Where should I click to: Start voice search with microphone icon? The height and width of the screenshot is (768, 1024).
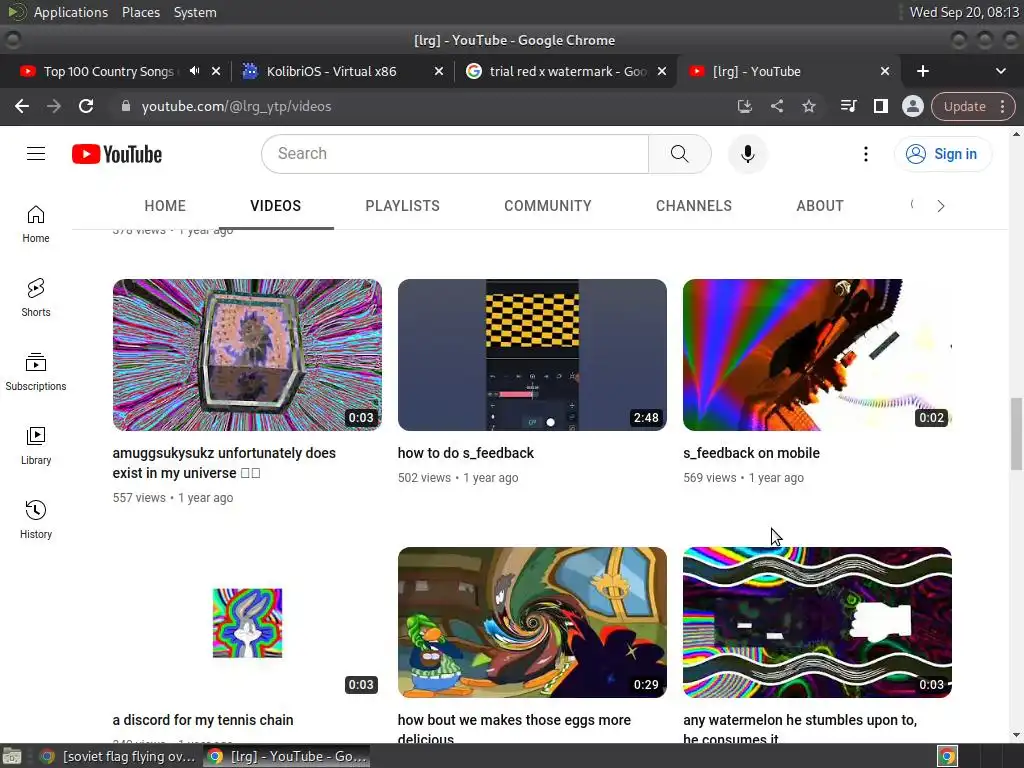pos(748,153)
